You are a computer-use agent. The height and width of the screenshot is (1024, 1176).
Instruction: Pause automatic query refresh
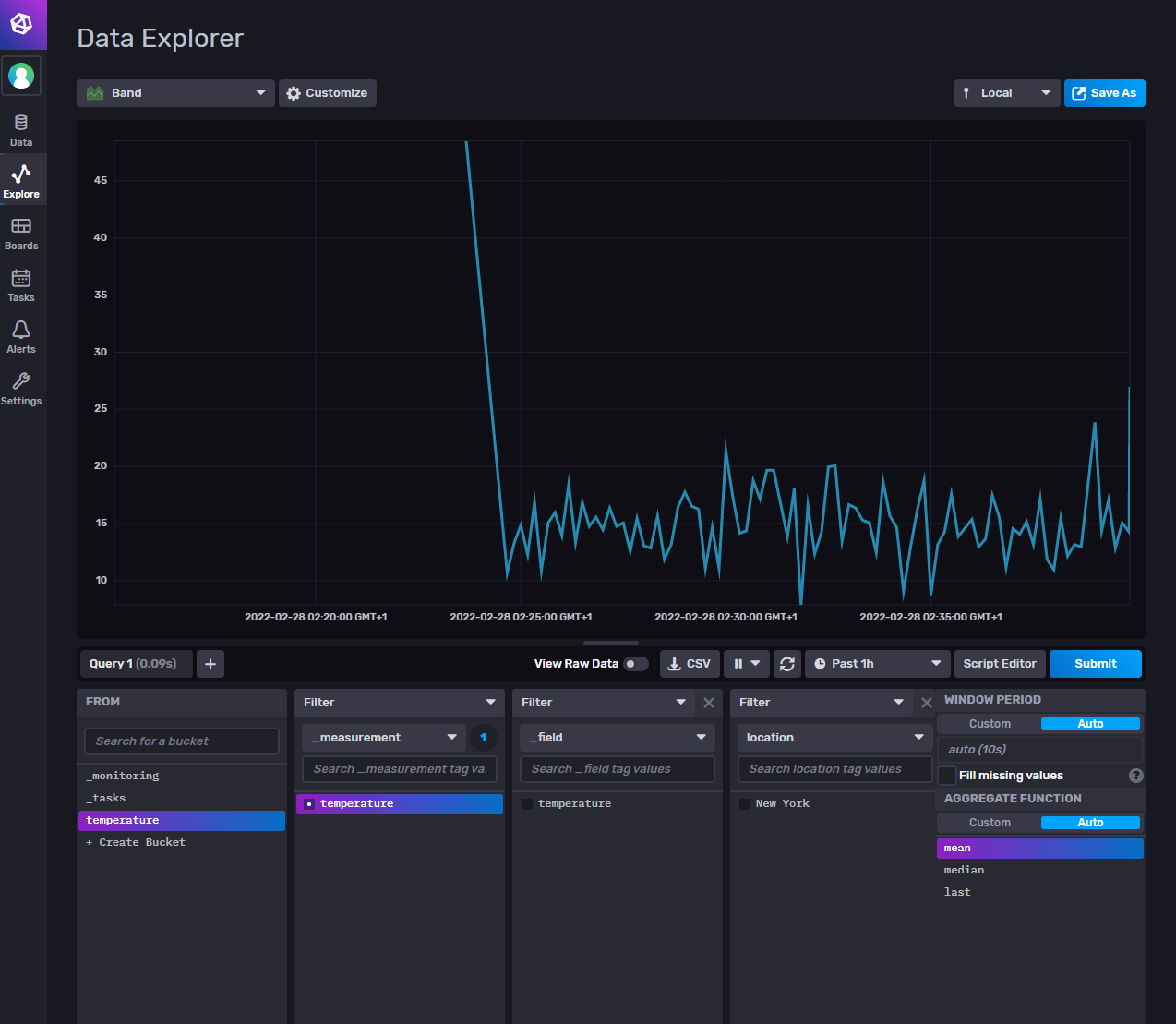740,663
